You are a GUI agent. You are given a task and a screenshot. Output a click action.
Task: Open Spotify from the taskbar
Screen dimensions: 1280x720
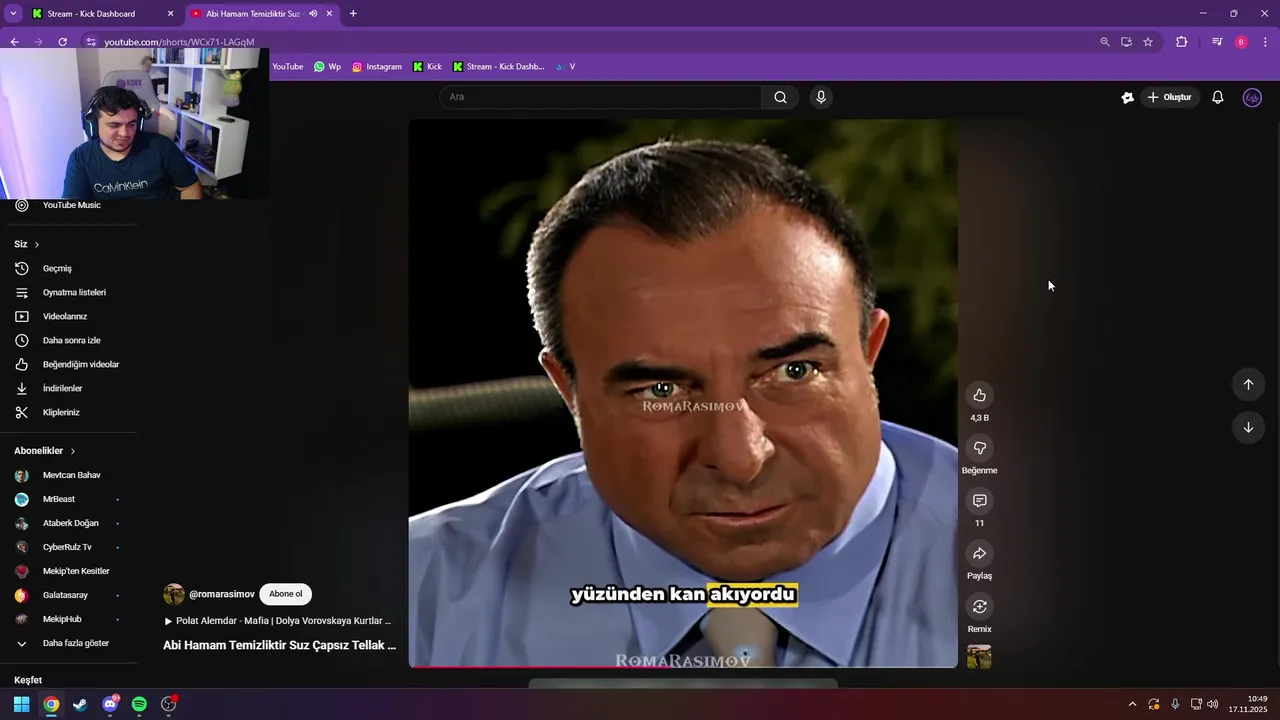(x=139, y=704)
